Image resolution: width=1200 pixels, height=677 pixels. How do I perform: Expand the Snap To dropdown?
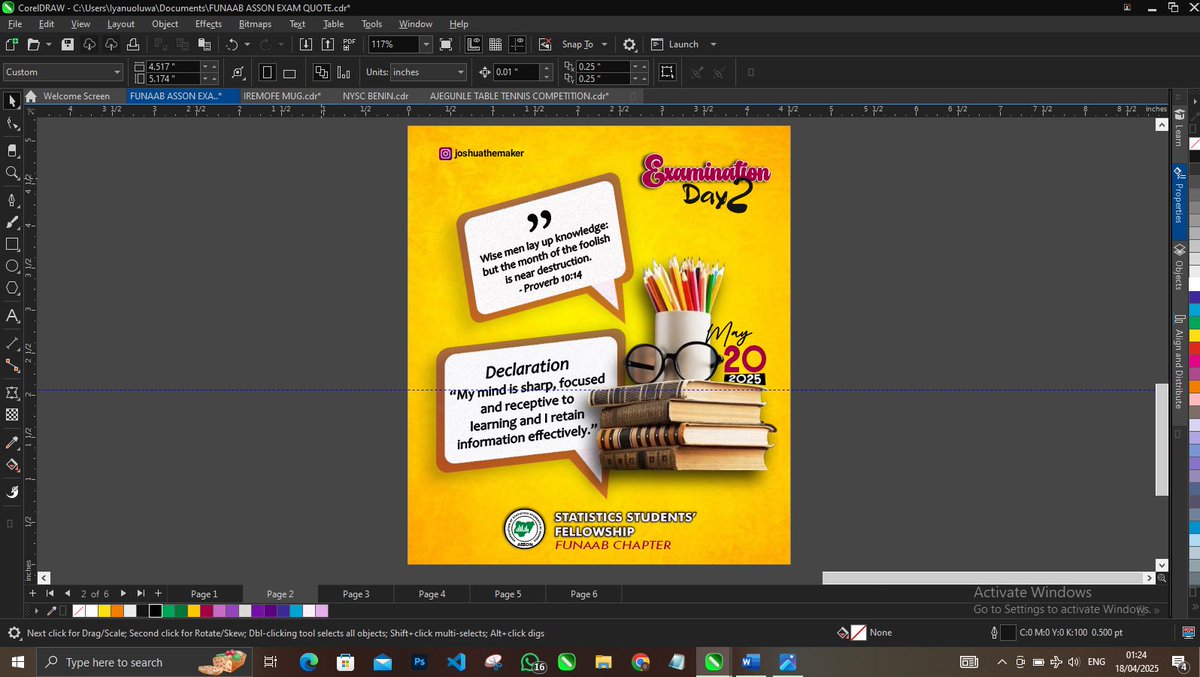pyautogui.click(x=604, y=44)
